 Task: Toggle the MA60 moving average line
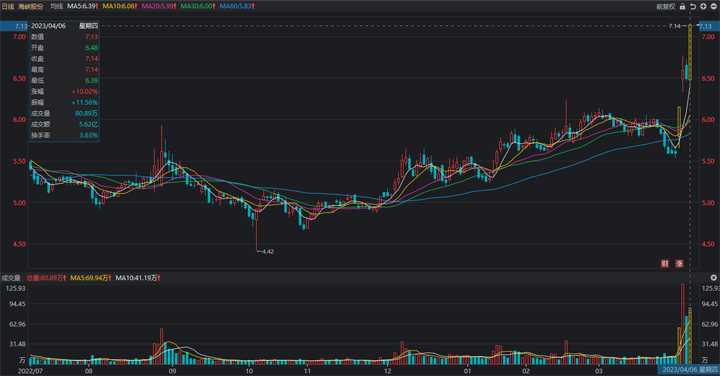pyautogui.click(x=237, y=6)
